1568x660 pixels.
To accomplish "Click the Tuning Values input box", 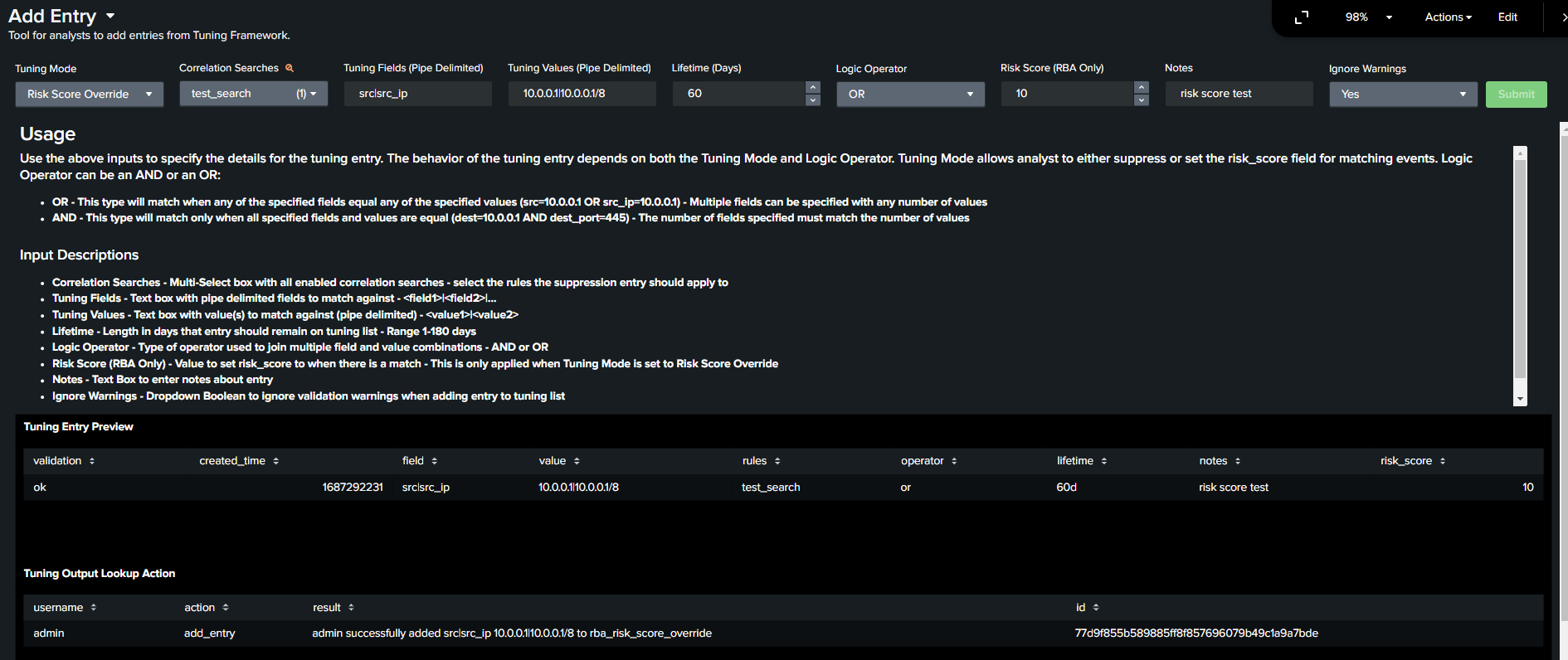I will click(582, 94).
